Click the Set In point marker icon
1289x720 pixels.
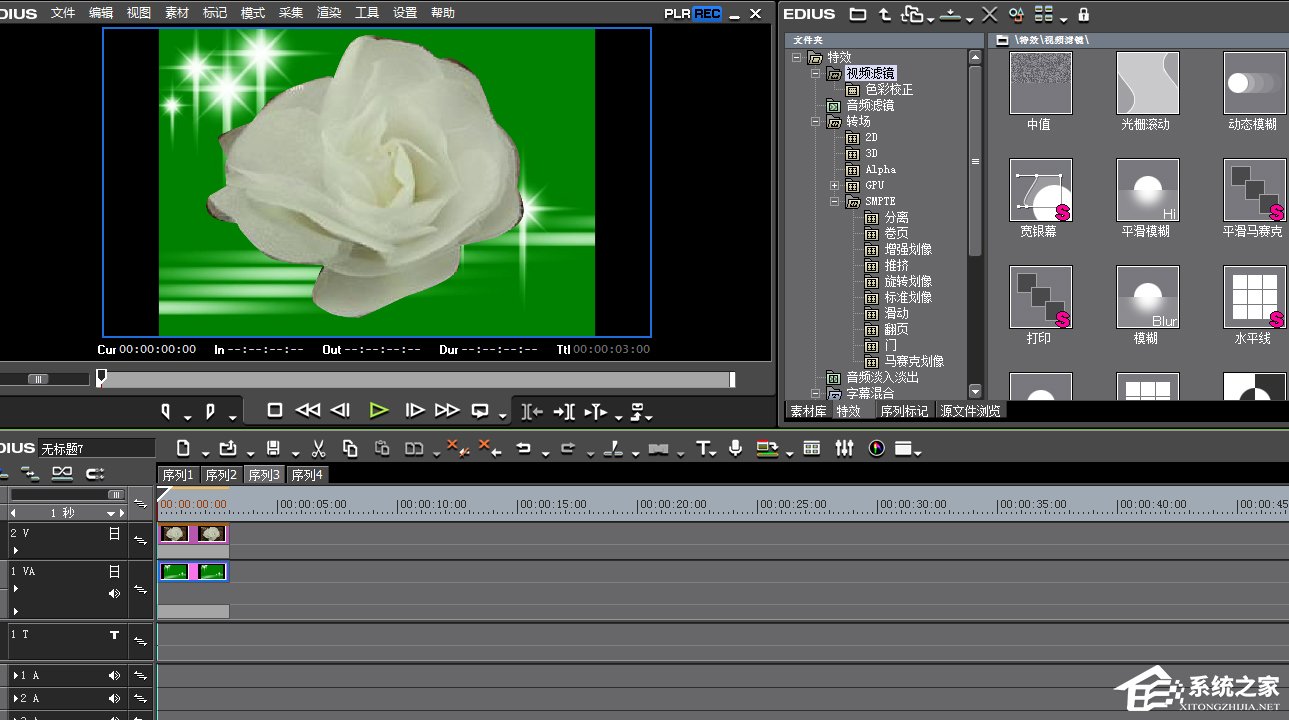point(166,411)
